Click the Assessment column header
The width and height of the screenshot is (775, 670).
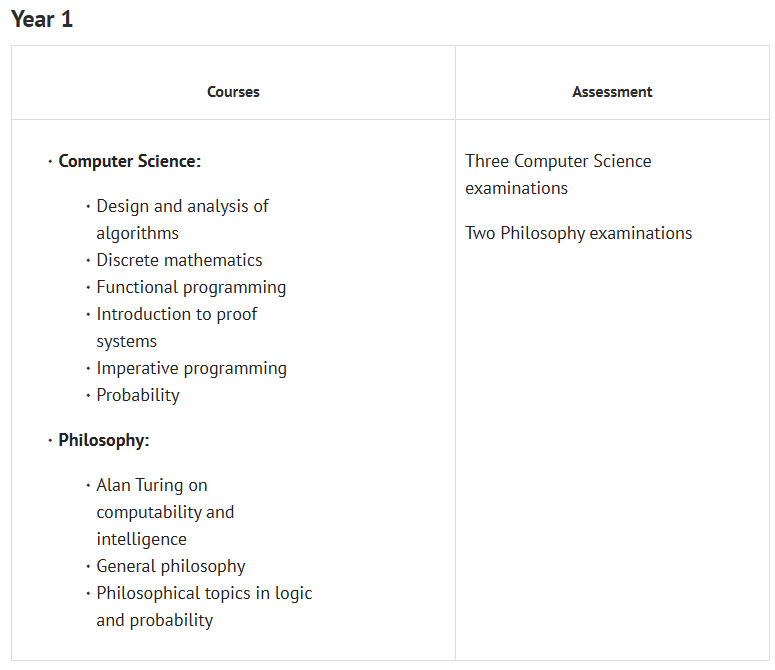pyautogui.click(x=612, y=92)
